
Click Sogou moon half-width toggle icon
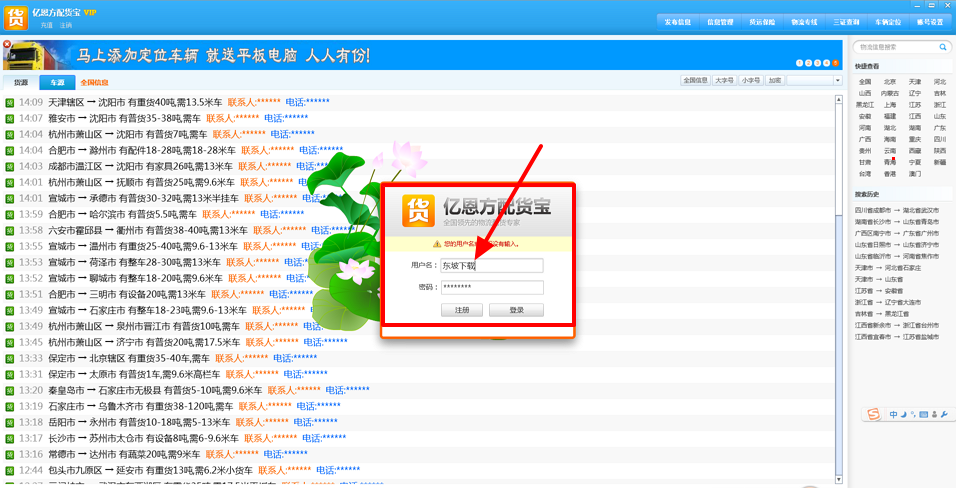904,415
